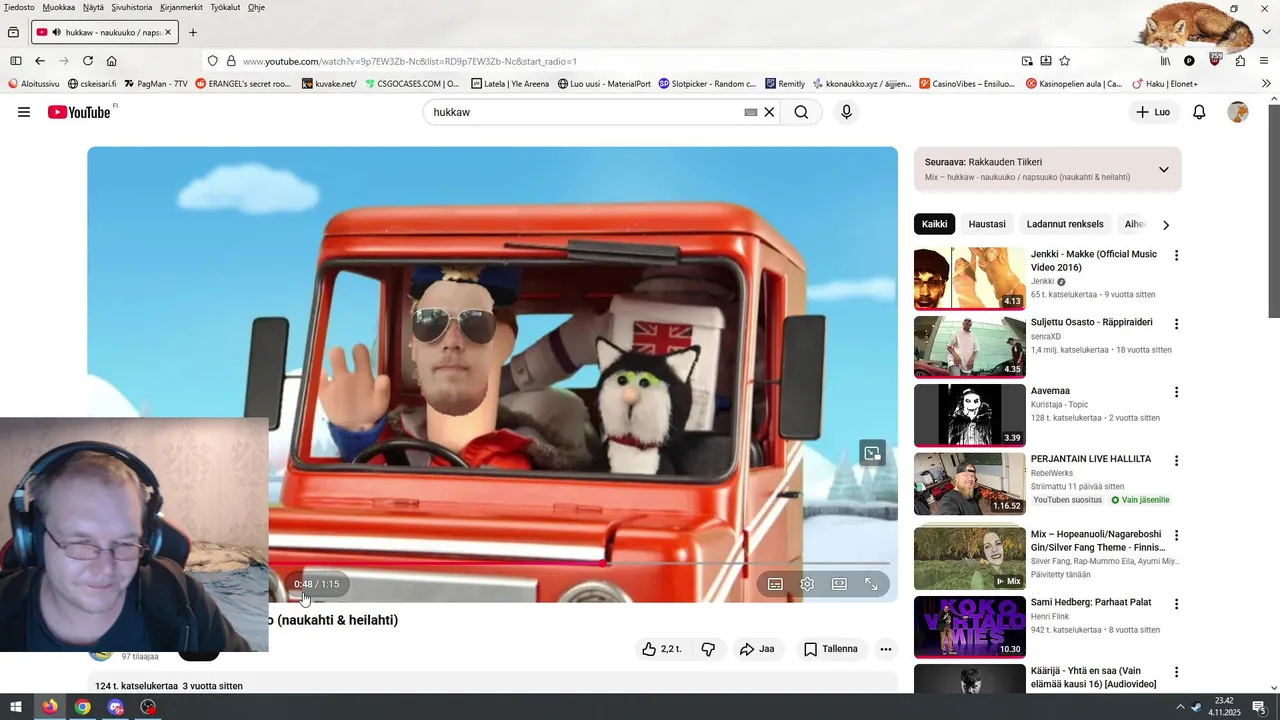Open a new browser tab
The image size is (1280, 720).
pos(193,32)
